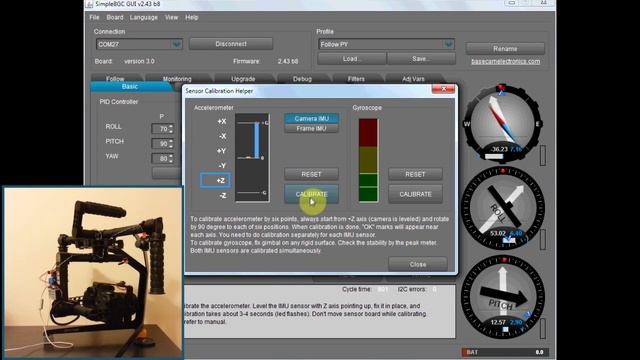Open the View menu
Image resolution: width=640 pixels, height=360 pixels.
(171, 18)
